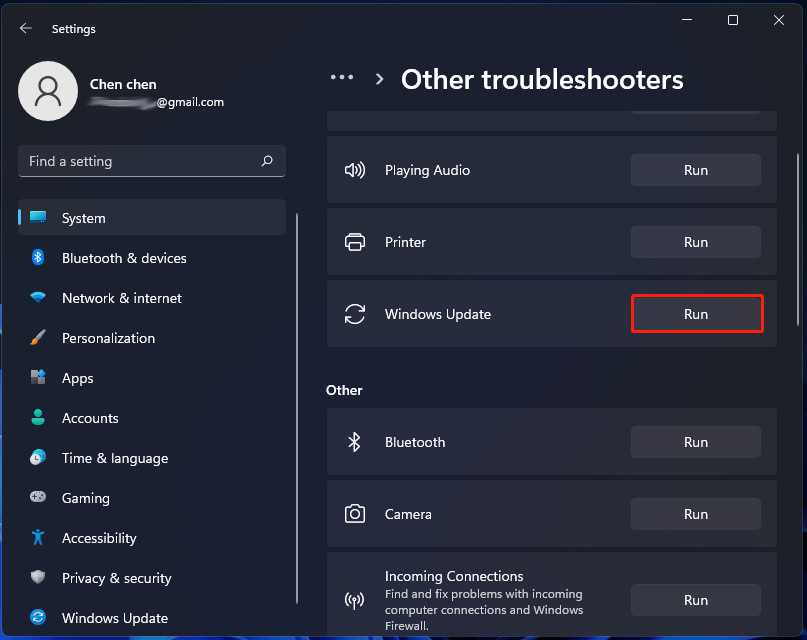Viewport: 807px width, 640px height.
Task: Click the gmail.com account email
Action: click(156, 102)
